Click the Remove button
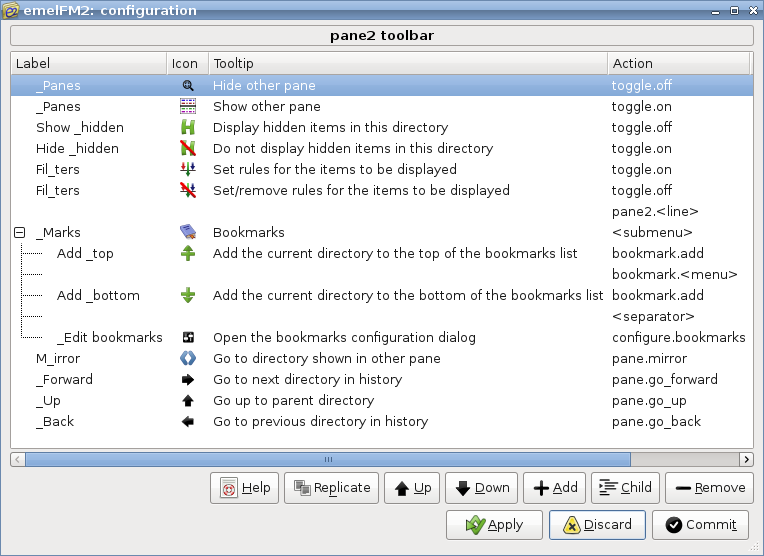Screen dimensions: 764x556 [709, 488]
